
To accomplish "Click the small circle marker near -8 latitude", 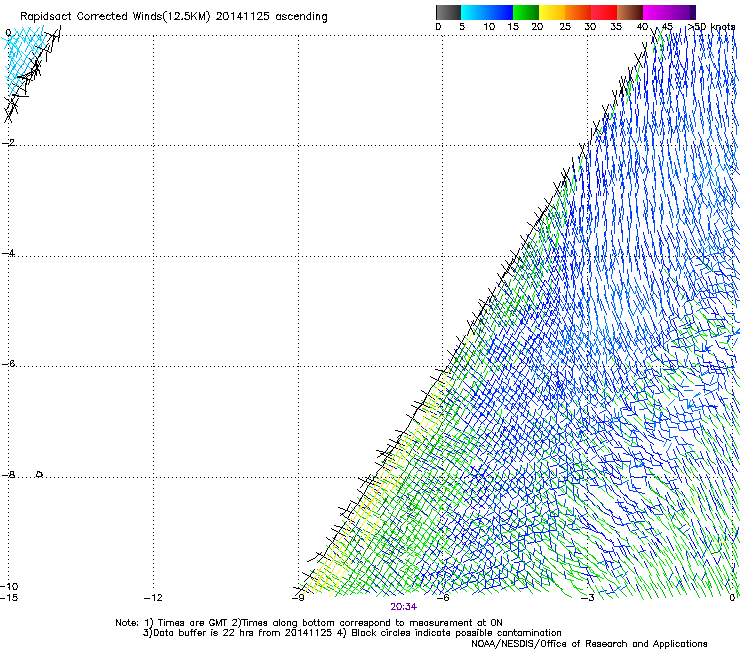I will tap(40, 474).
